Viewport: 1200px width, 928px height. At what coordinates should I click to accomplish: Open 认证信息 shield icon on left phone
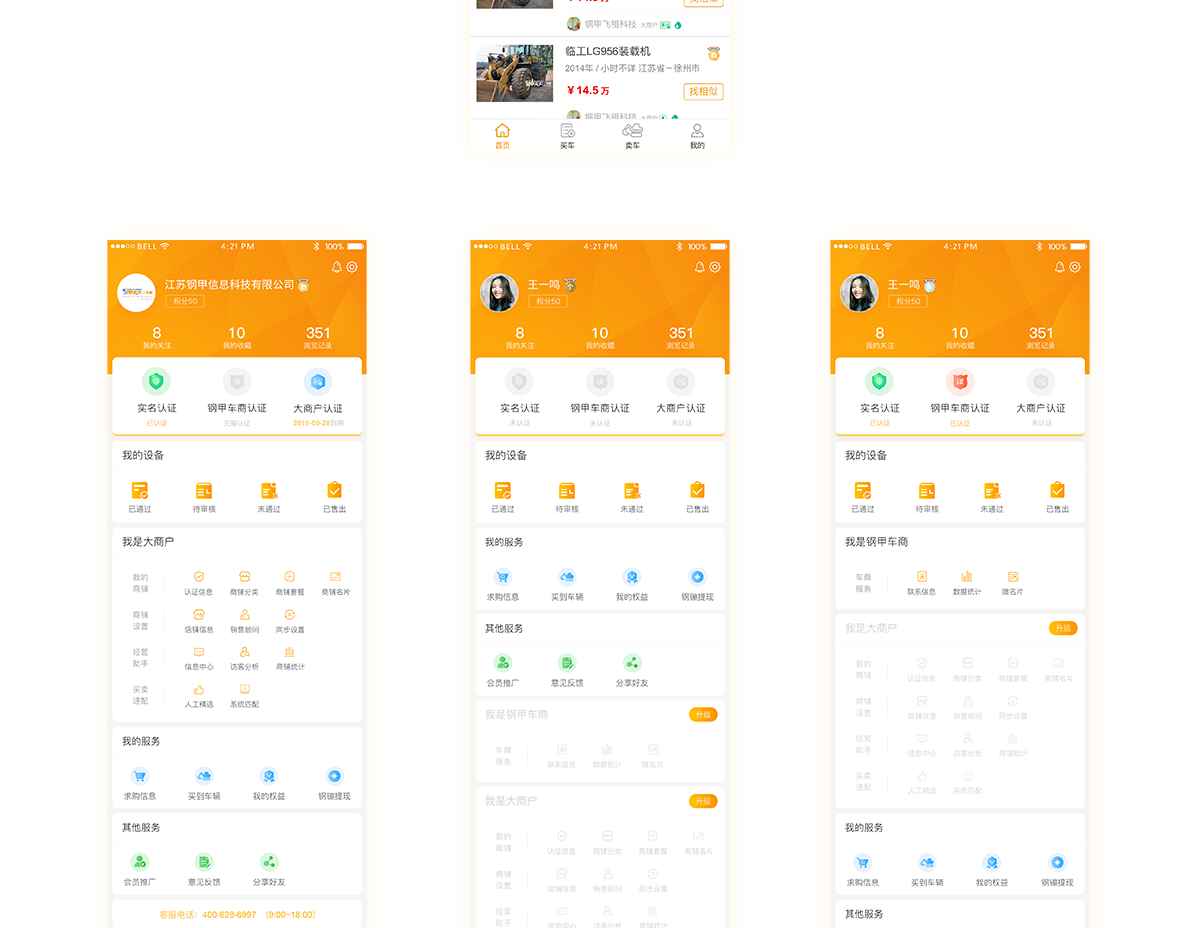[x=199, y=577]
